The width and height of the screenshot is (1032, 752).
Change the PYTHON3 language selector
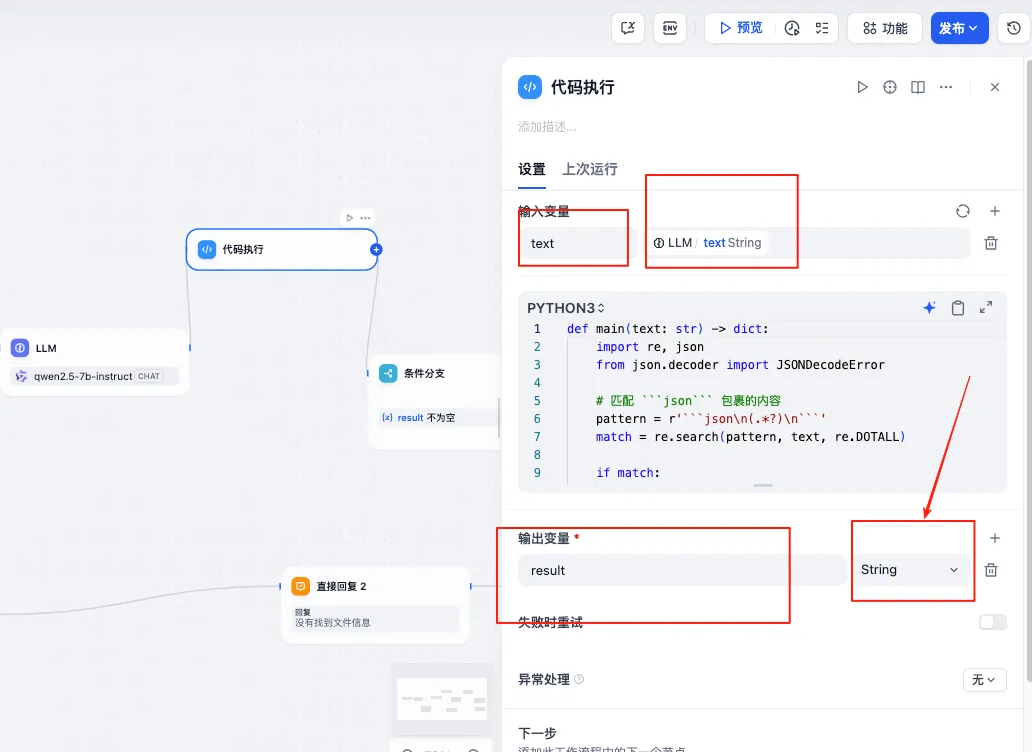(565, 308)
